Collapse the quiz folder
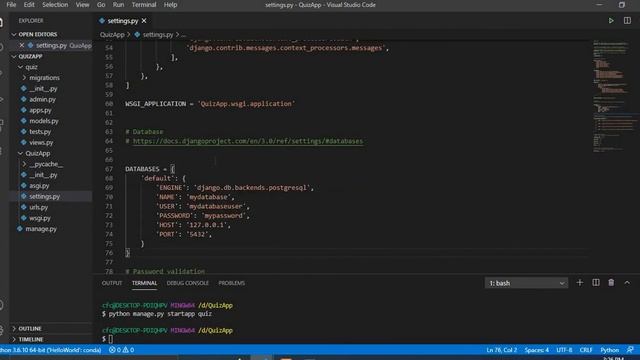The height and width of the screenshot is (360, 640). click(31, 67)
